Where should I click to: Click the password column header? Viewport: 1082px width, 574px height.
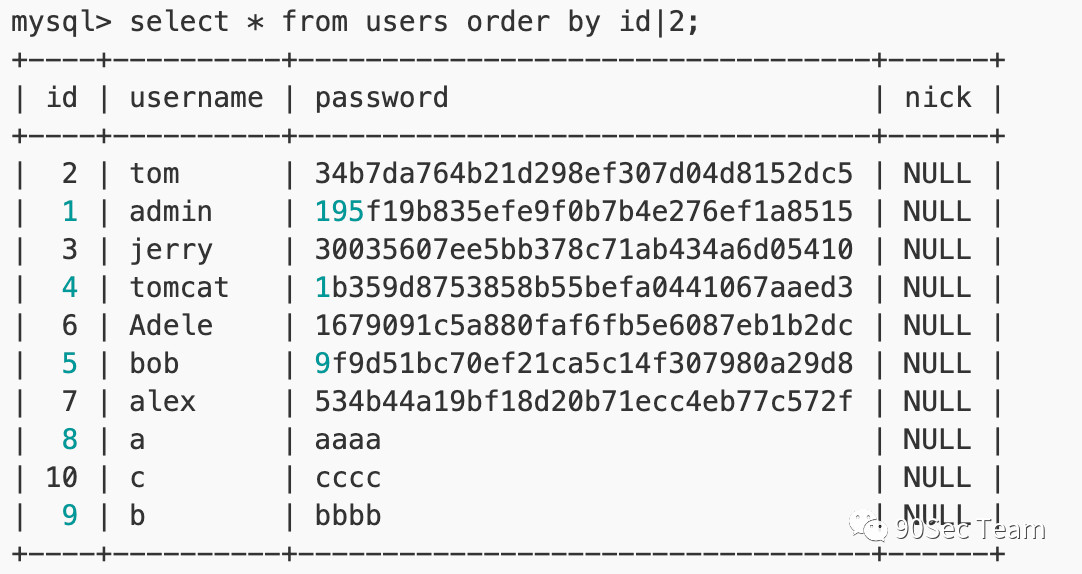coord(382,99)
